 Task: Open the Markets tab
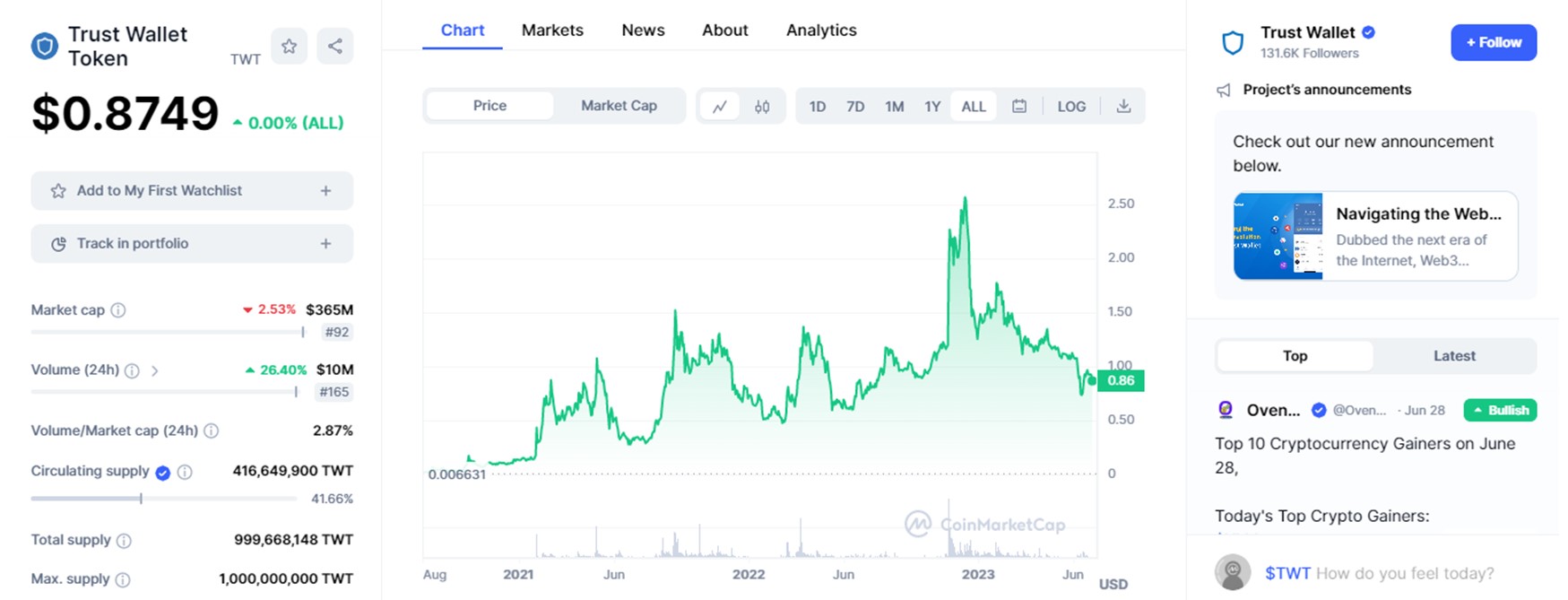pos(552,30)
